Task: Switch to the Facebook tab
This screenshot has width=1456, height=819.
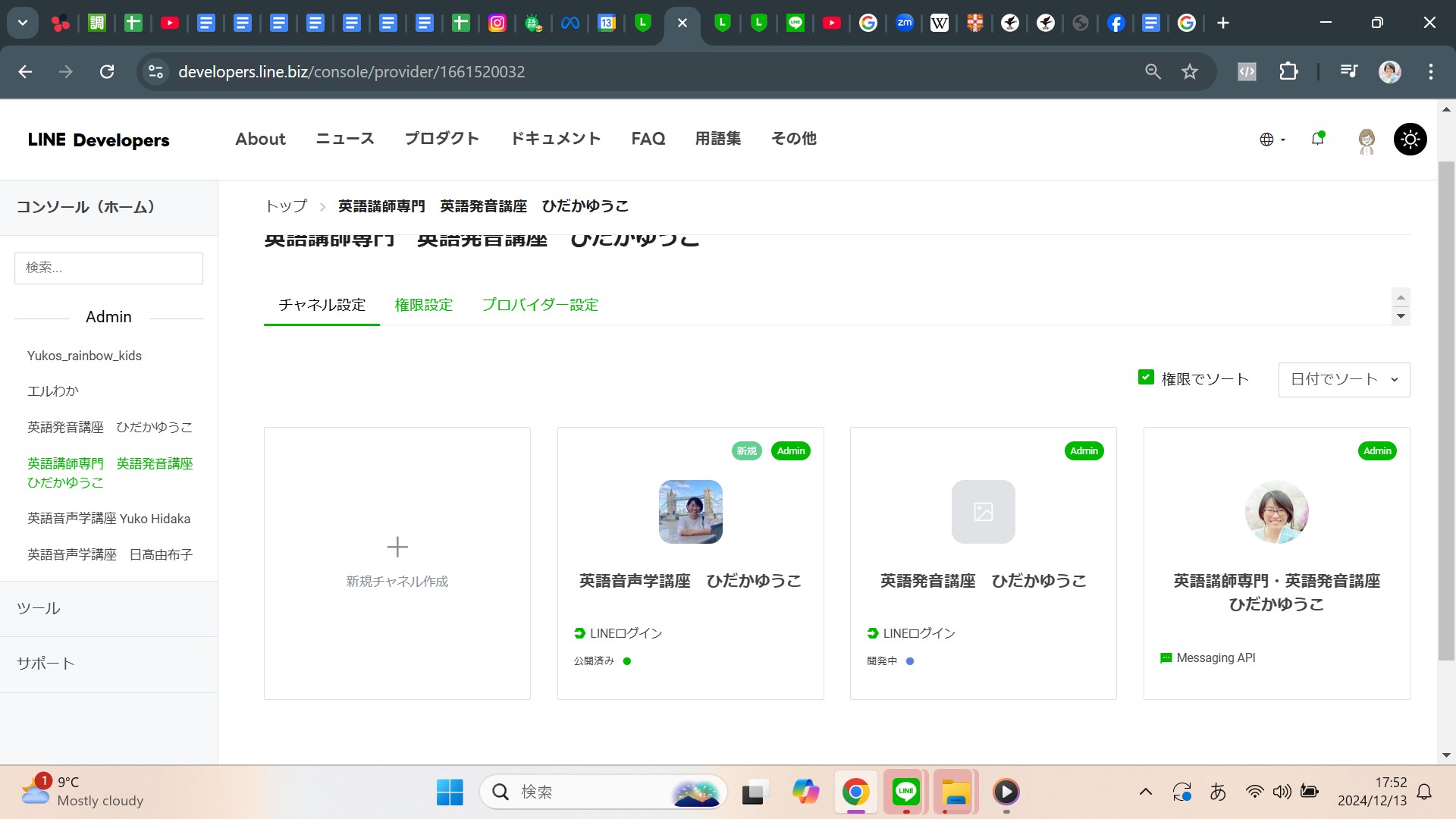Action: coord(1115,23)
